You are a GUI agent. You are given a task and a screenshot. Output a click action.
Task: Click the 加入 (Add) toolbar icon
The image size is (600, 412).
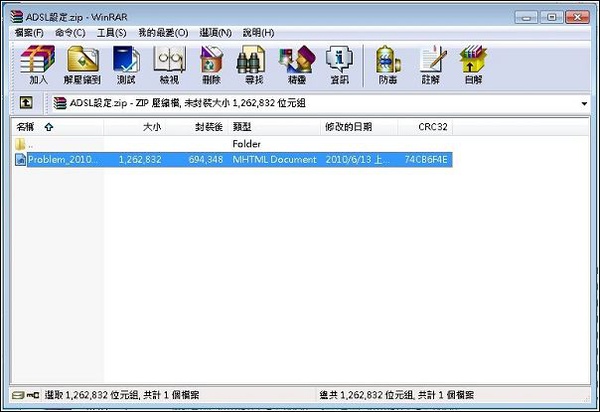(38, 64)
